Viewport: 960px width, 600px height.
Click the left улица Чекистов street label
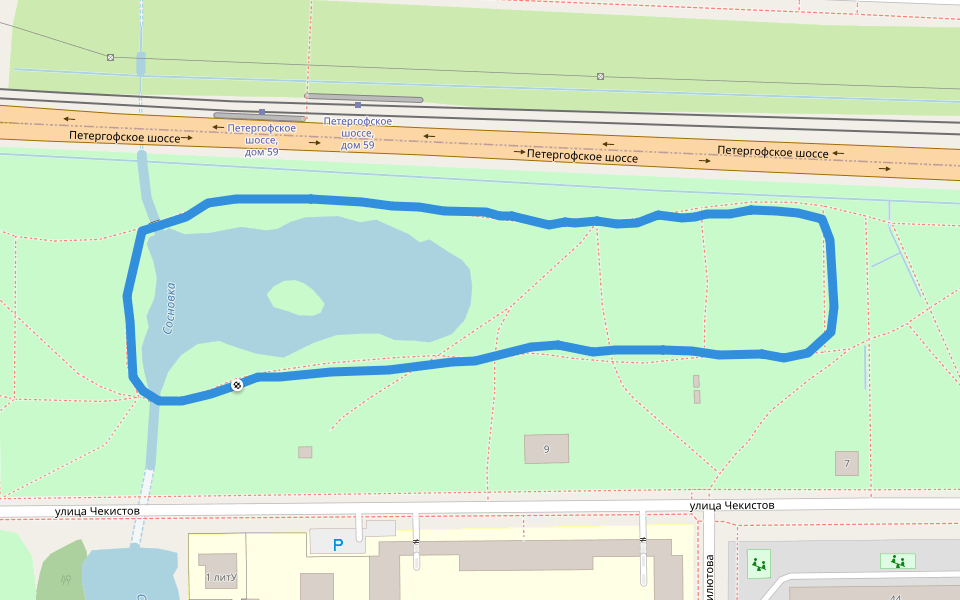pyautogui.click(x=97, y=511)
